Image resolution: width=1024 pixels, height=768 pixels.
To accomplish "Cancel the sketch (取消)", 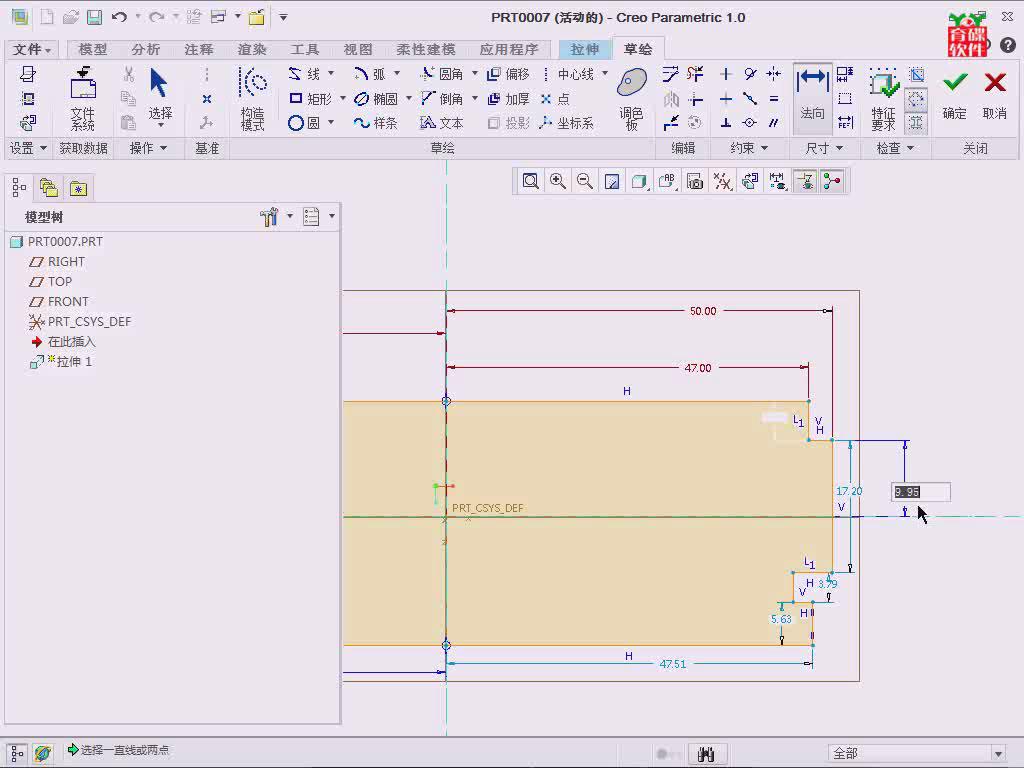I will [995, 96].
